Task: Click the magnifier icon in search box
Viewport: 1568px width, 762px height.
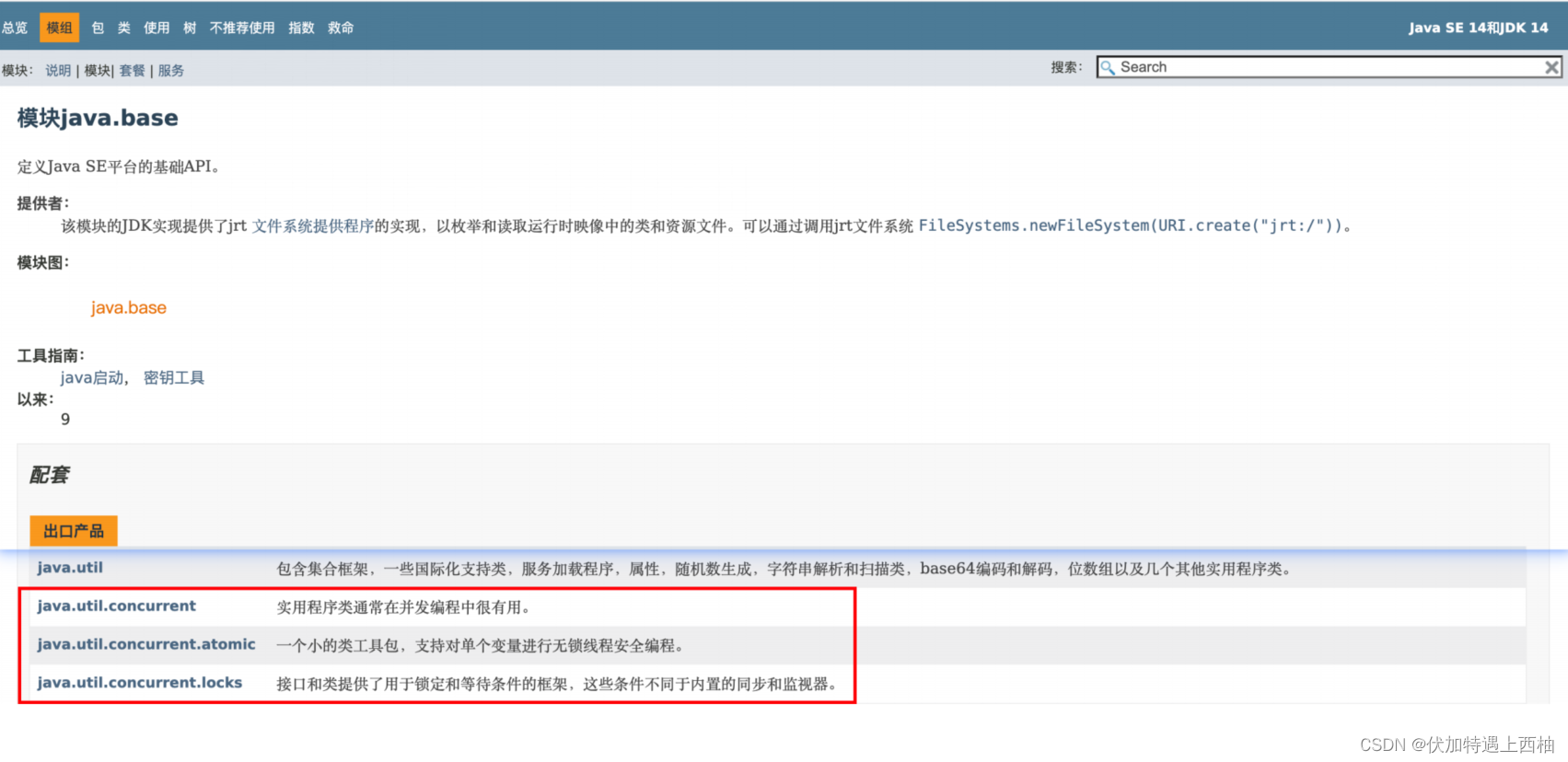Action: (1108, 67)
